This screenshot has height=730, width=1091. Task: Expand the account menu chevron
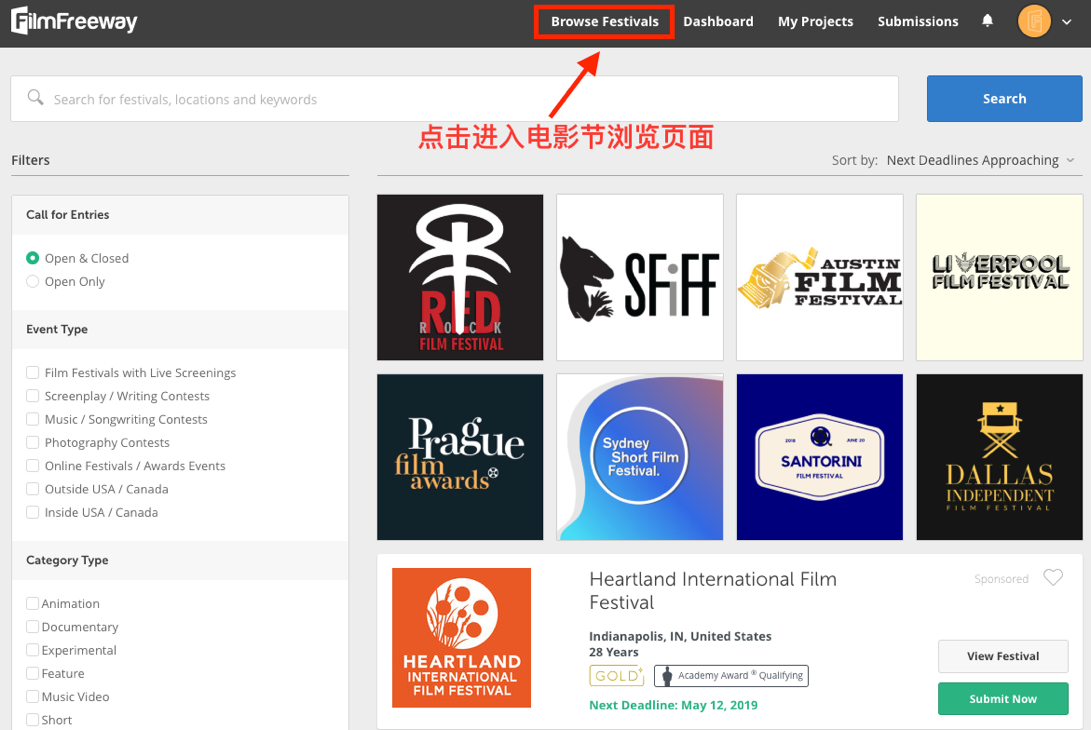coord(1067,22)
